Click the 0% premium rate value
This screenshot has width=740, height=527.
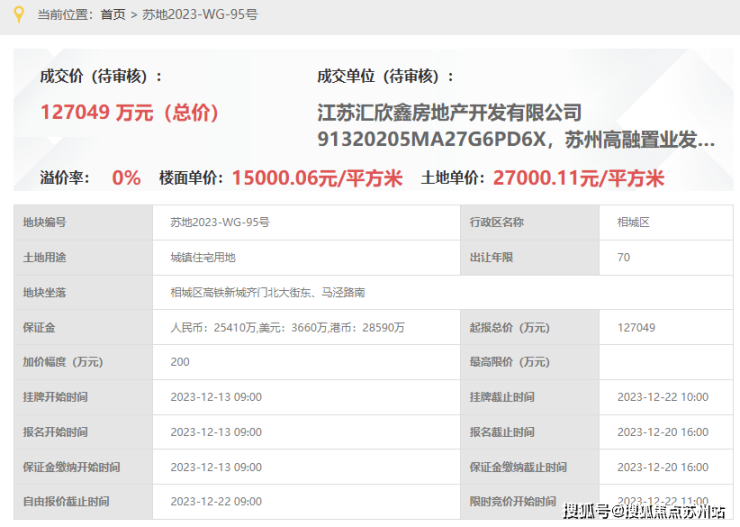tap(126, 178)
